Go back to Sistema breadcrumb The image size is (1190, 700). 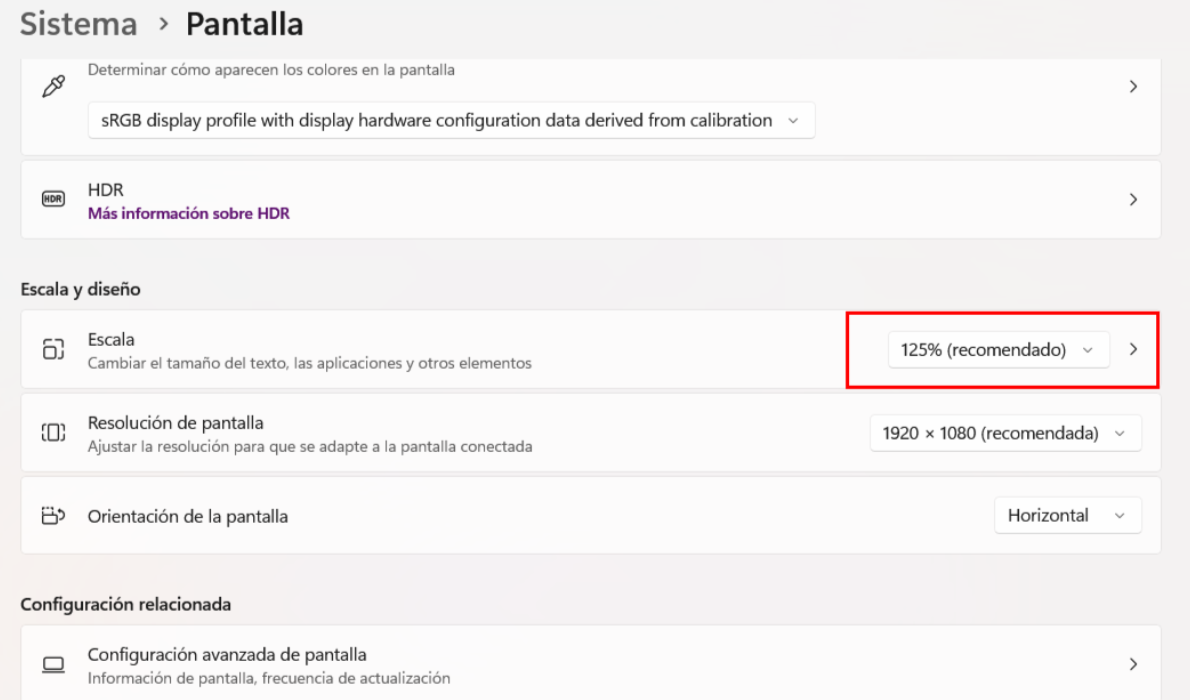79,24
